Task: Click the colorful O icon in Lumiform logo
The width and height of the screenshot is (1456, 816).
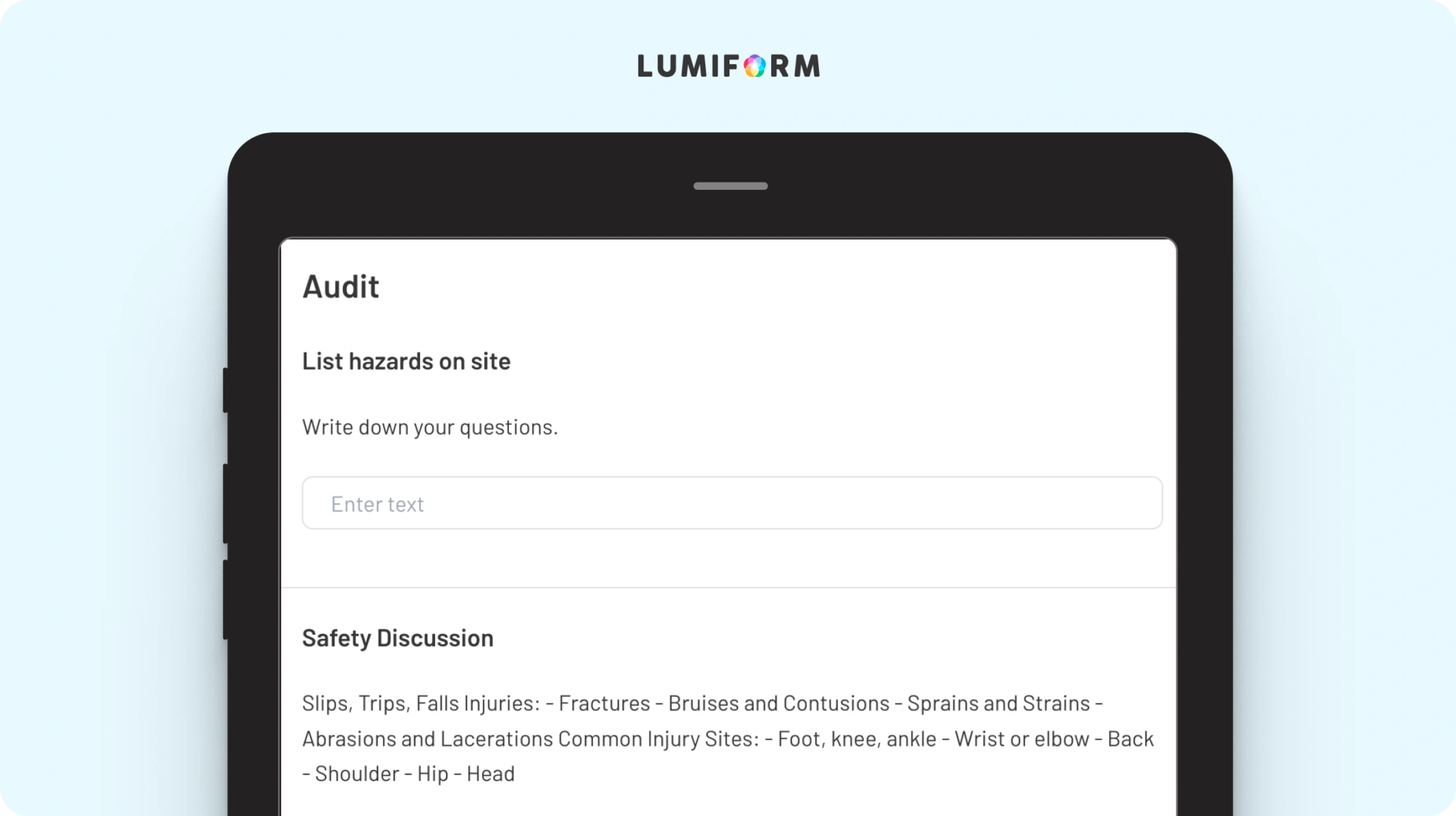Action: point(755,66)
